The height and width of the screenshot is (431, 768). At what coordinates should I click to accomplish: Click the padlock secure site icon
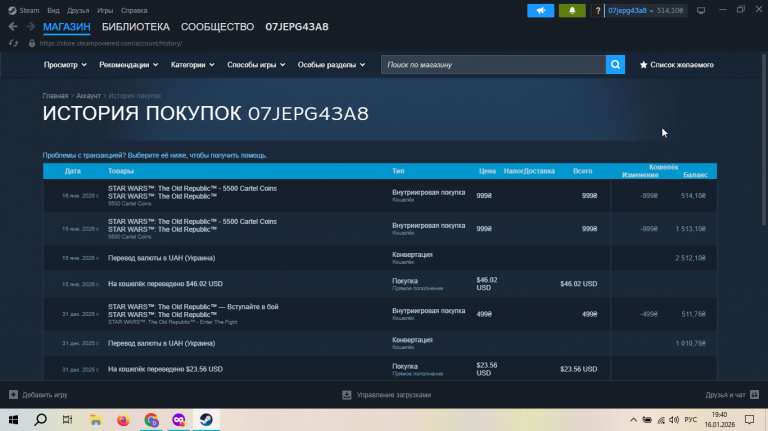click(x=32, y=43)
